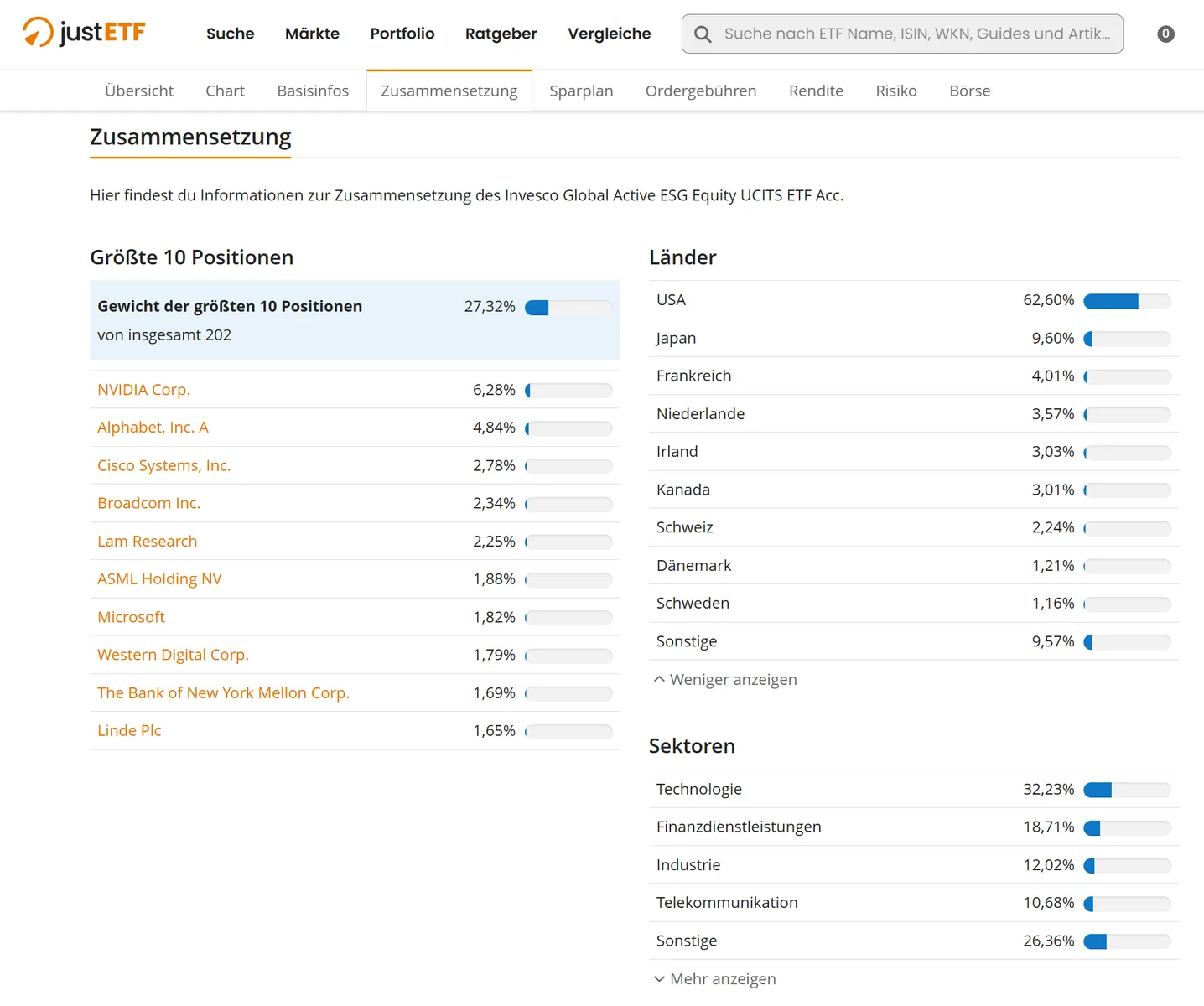Switch to the Übersicht tab
Viewport: 1204px width, 1006px height.
coord(139,91)
